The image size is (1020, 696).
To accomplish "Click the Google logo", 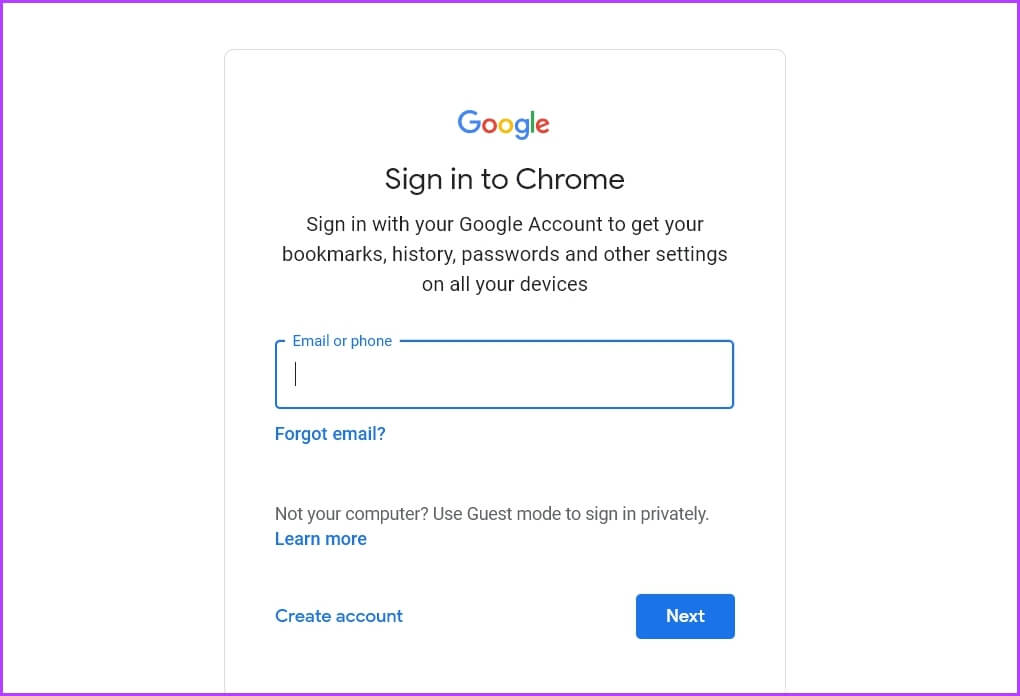I will tap(504, 124).
